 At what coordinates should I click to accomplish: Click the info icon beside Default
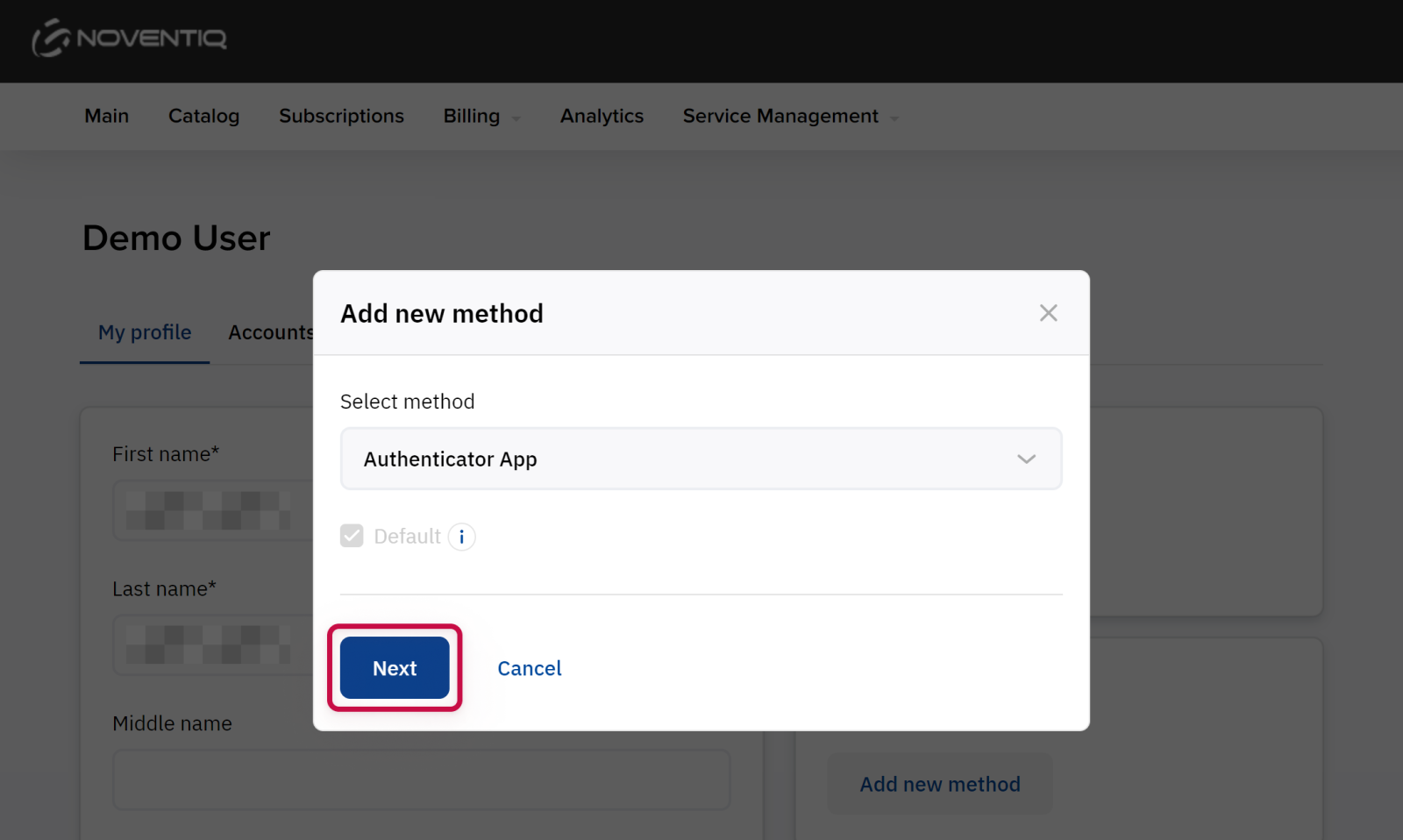tap(462, 537)
